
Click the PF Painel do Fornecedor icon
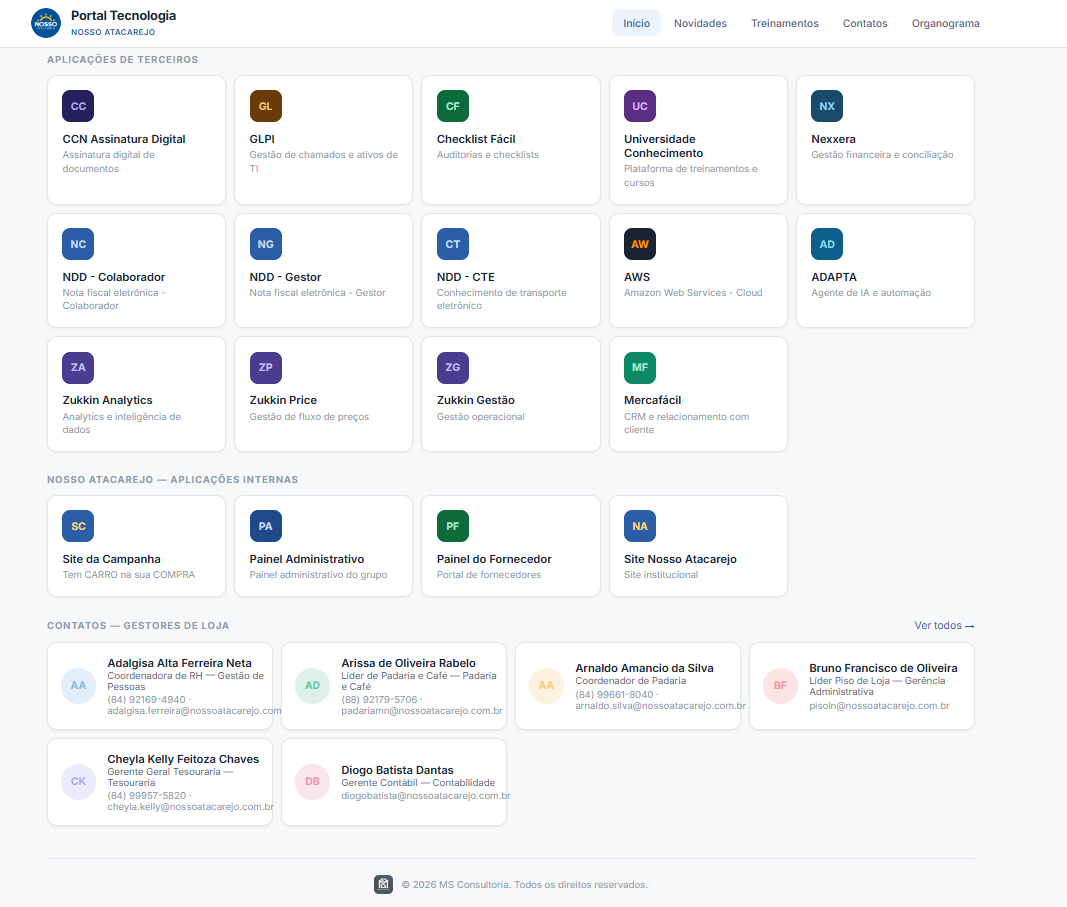pos(453,526)
